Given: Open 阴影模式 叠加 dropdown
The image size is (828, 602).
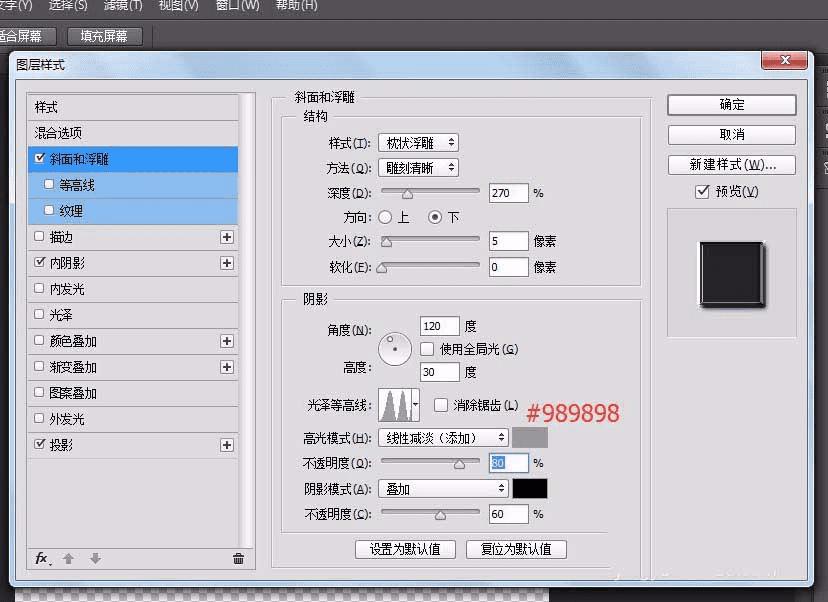Looking at the screenshot, I should (443, 489).
